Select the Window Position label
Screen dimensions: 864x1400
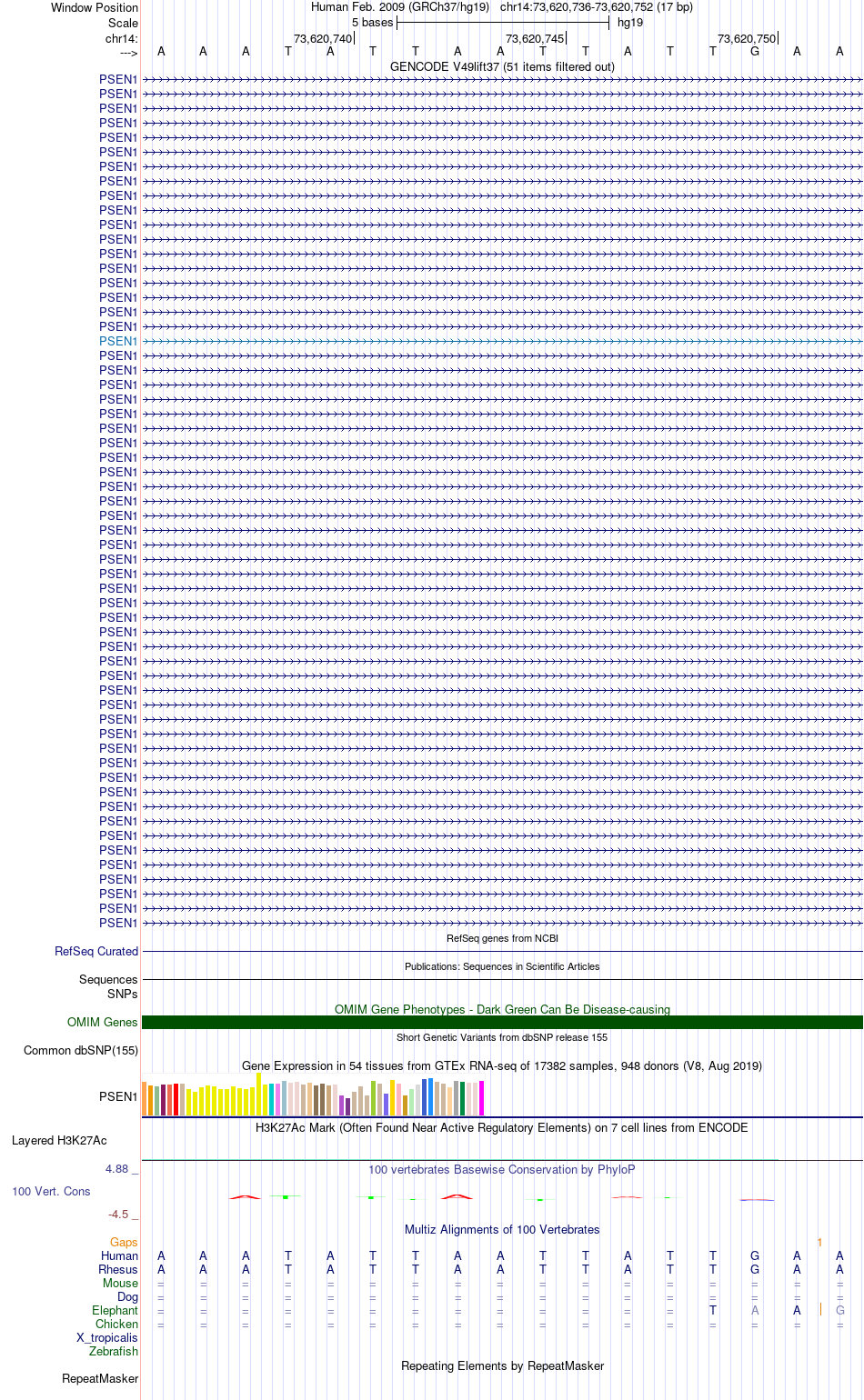(95, 7)
